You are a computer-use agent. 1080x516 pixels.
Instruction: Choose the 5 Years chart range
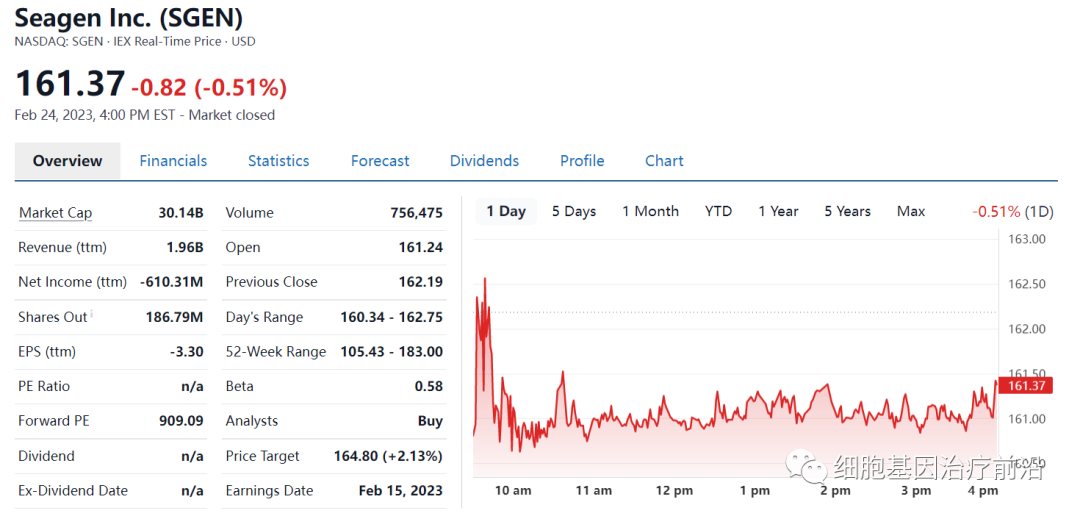847,211
